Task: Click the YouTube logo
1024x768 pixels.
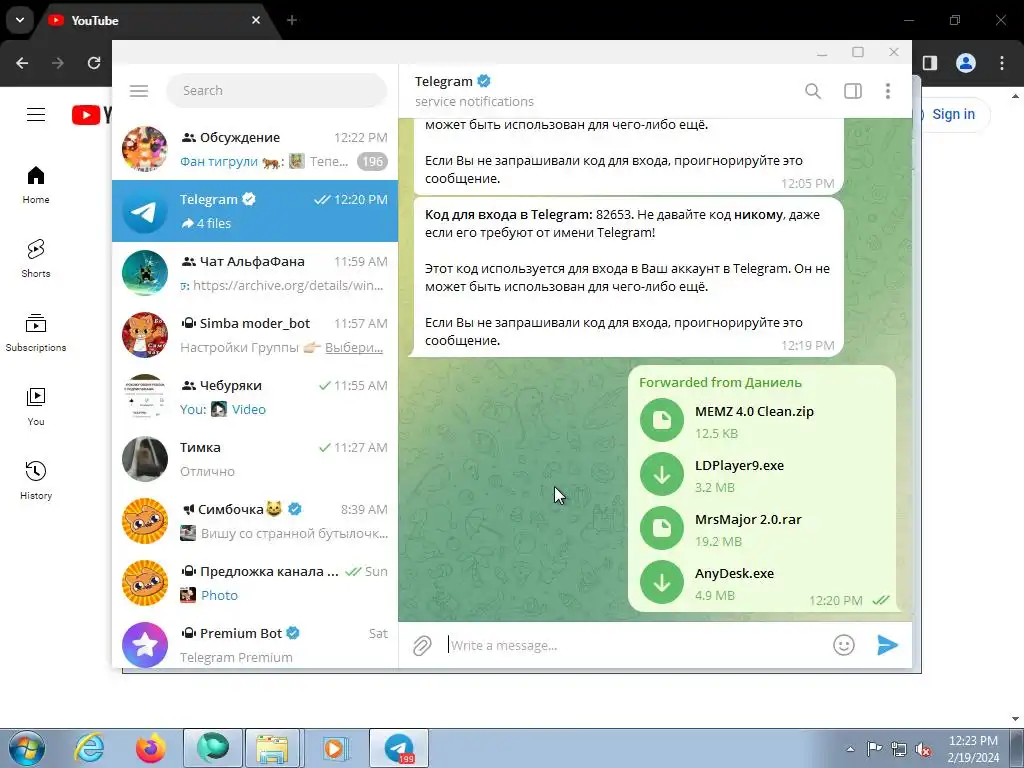Action: click(x=91, y=115)
